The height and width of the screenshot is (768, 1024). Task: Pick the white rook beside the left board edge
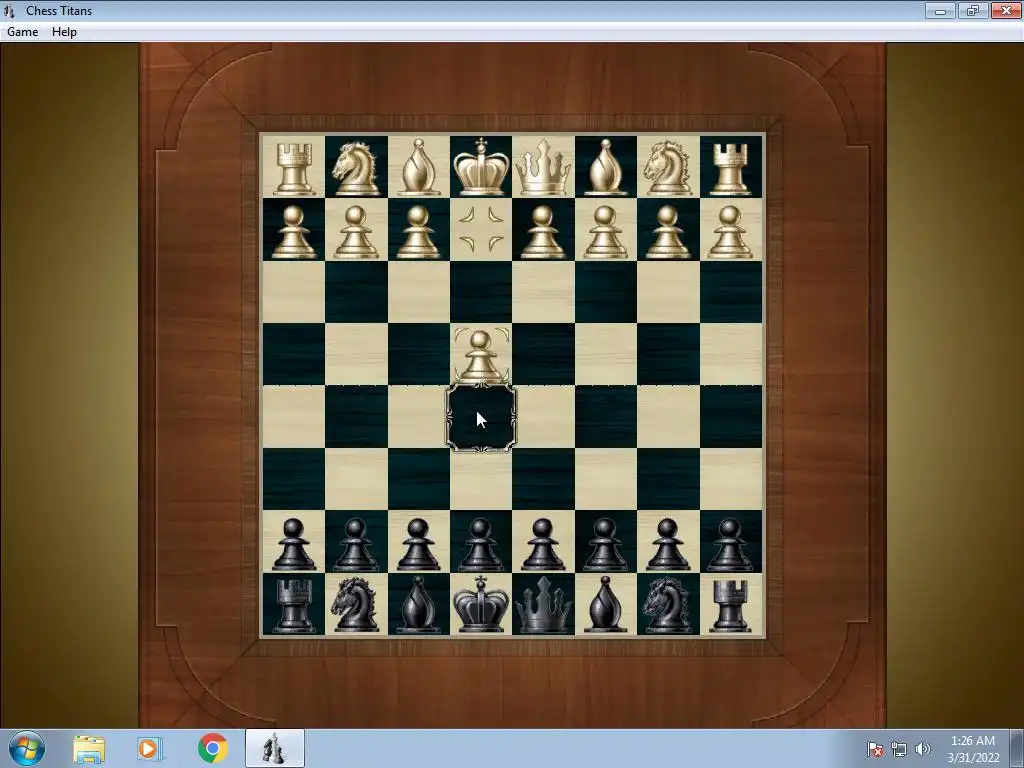coord(293,168)
